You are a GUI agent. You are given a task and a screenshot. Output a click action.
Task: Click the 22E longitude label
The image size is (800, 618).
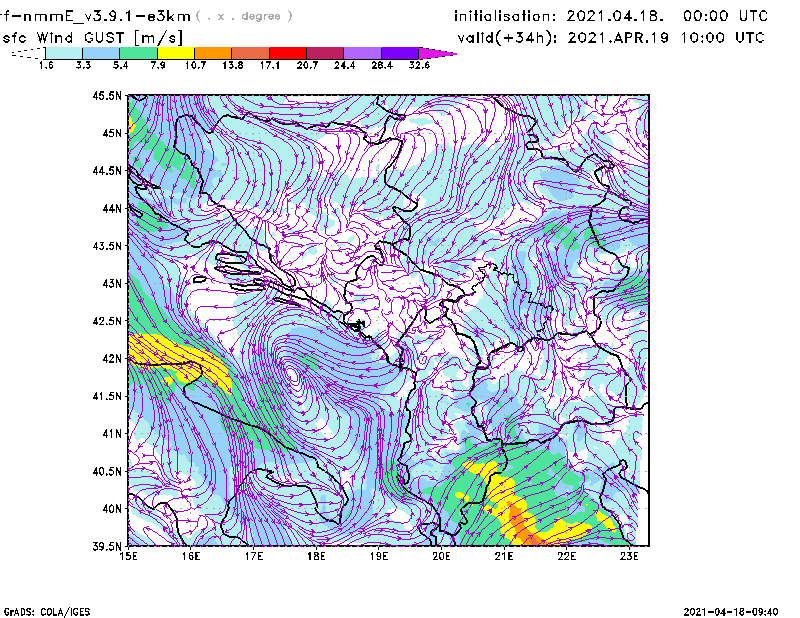pyautogui.click(x=566, y=556)
